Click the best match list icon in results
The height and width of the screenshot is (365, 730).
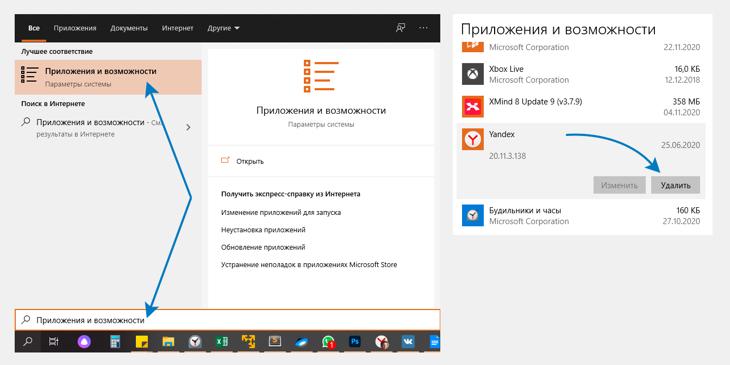pyautogui.click(x=30, y=74)
